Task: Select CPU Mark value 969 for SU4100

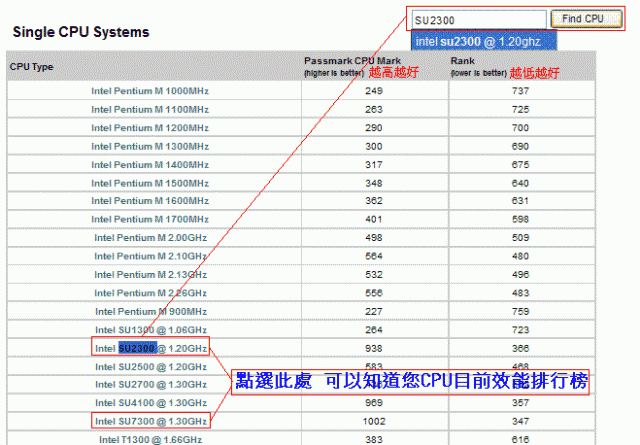Action: click(374, 403)
